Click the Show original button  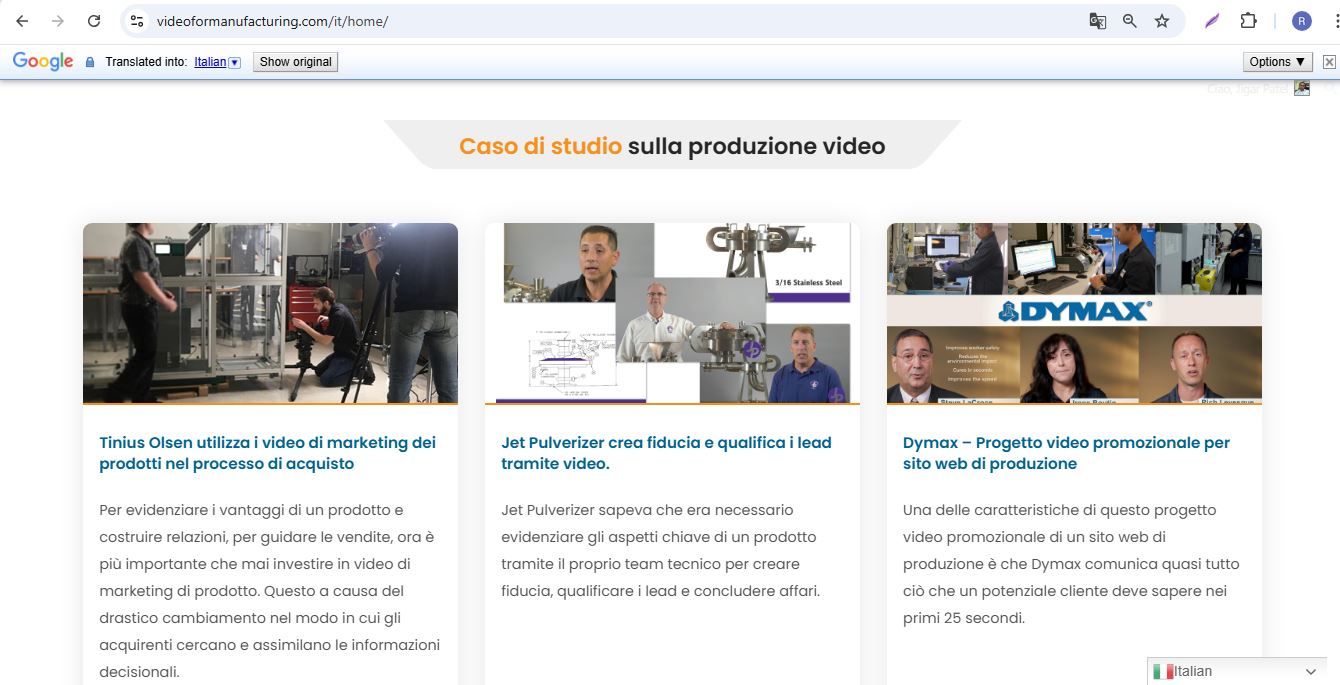point(295,62)
